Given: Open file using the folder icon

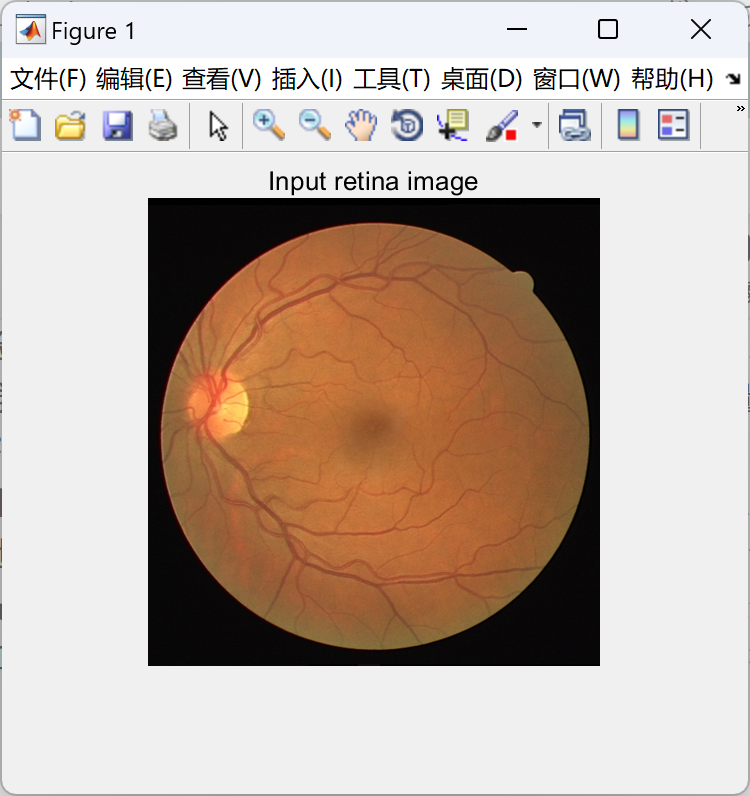Looking at the screenshot, I should click(70, 125).
